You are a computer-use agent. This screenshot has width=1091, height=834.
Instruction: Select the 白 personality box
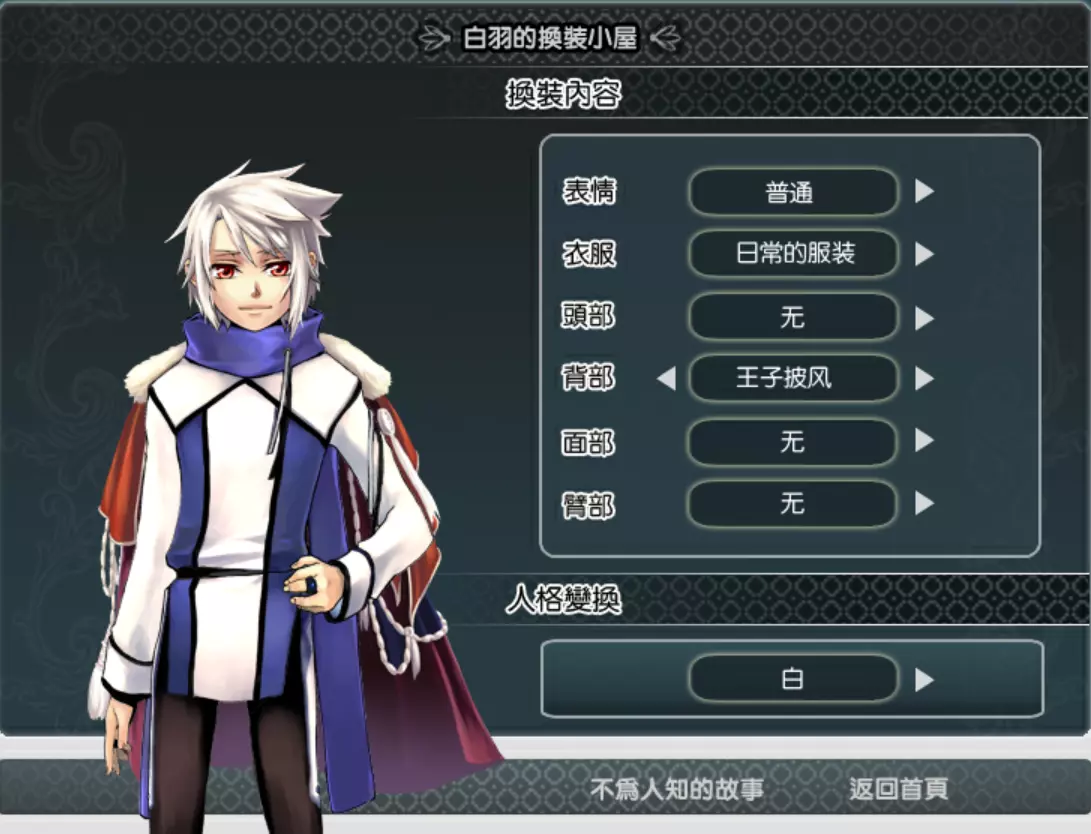click(x=793, y=678)
